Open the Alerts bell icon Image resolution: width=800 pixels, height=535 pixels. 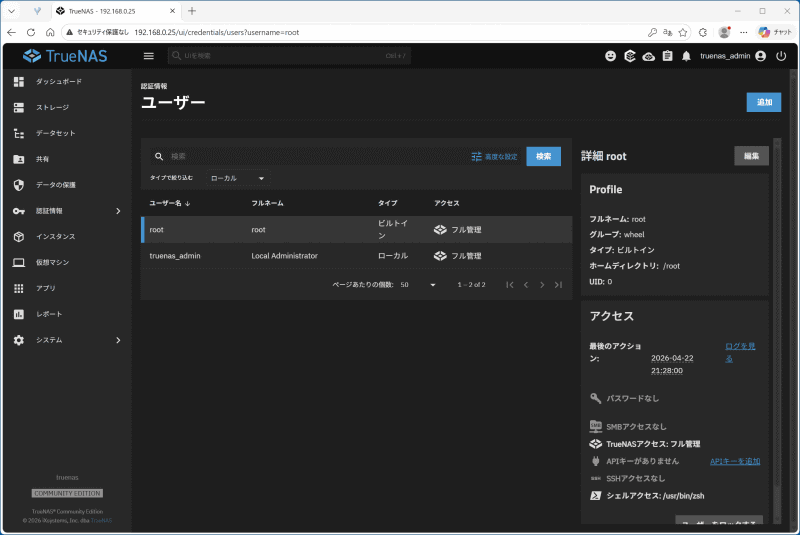pyautogui.click(x=686, y=56)
